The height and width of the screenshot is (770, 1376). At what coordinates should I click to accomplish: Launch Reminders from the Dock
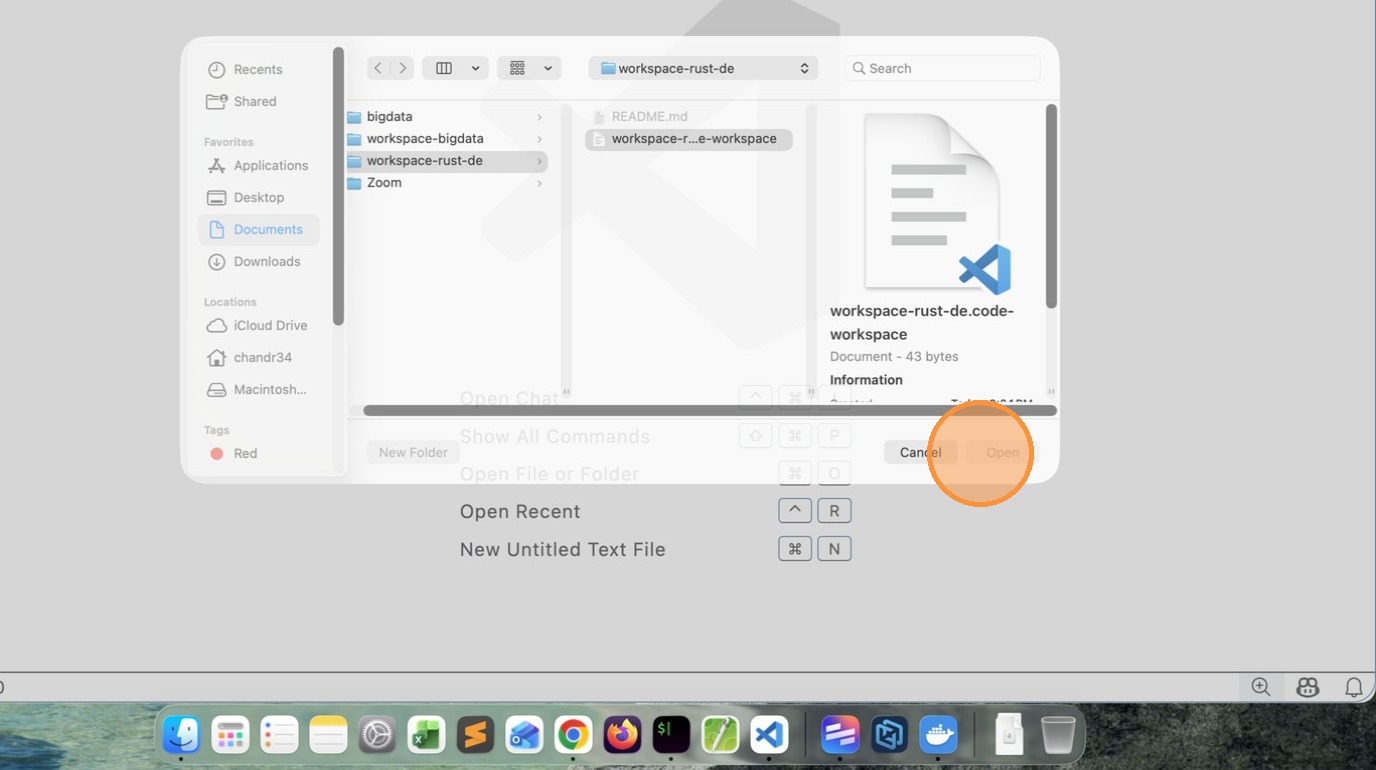click(279, 735)
